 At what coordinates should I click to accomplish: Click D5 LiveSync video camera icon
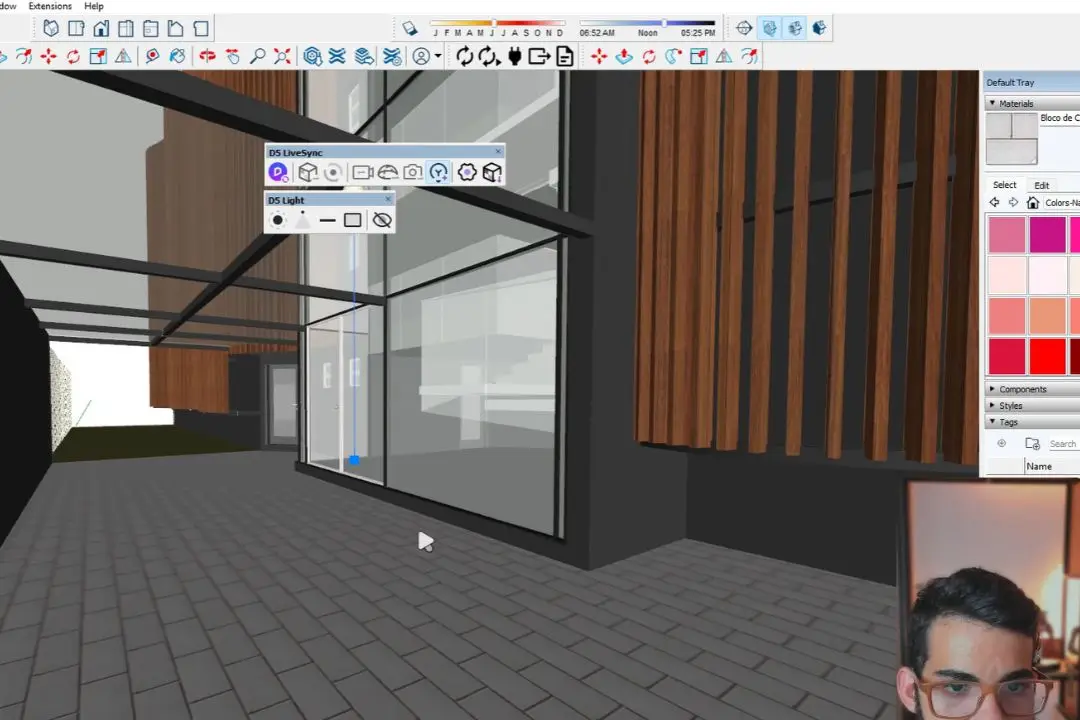tap(363, 172)
